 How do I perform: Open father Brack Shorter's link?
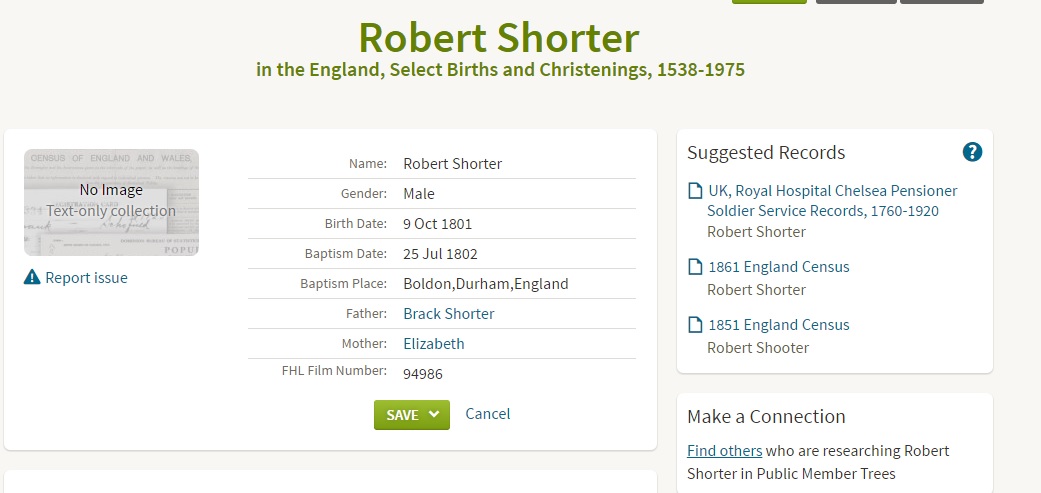pyautogui.click(x=448, y=314)
